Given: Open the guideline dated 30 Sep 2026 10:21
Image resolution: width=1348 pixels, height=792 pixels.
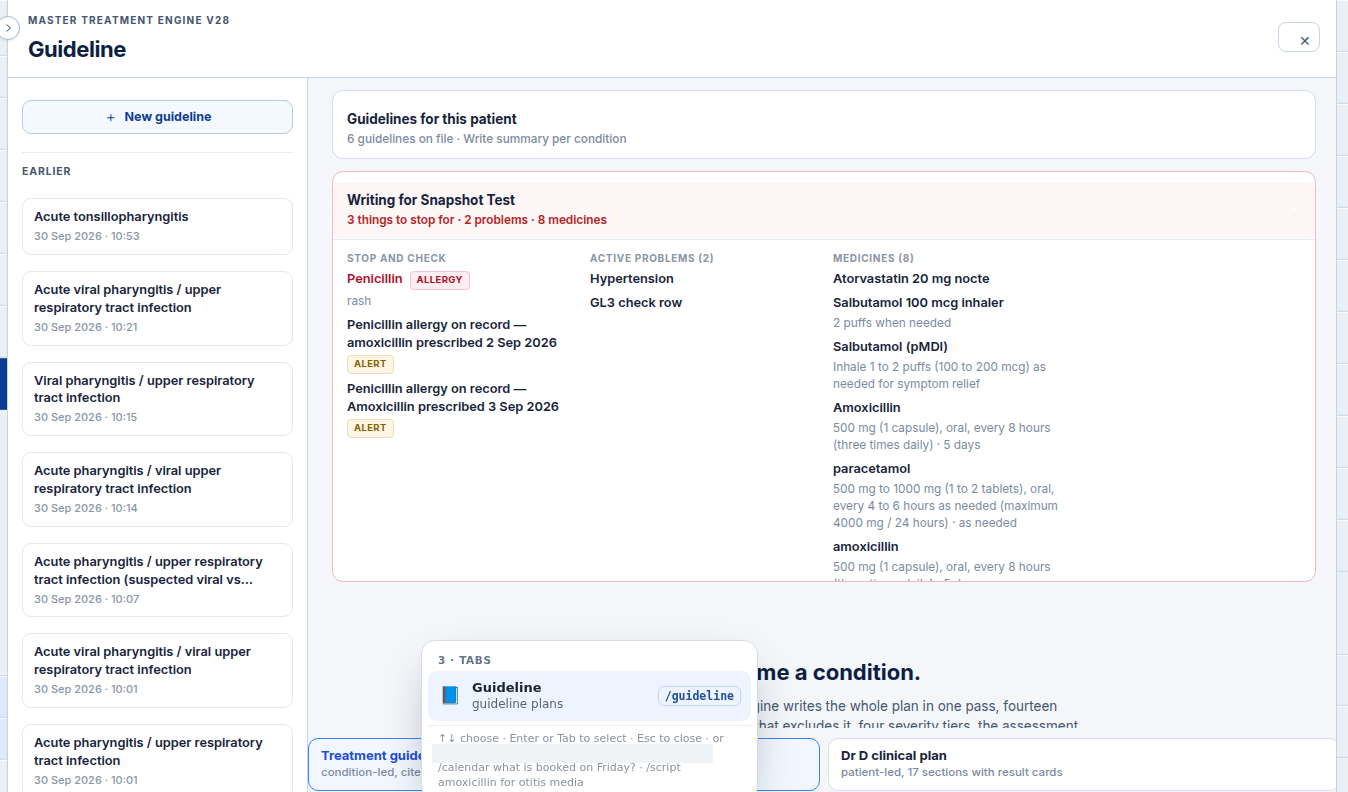Looking at the screenshot, I should [157, 308].
